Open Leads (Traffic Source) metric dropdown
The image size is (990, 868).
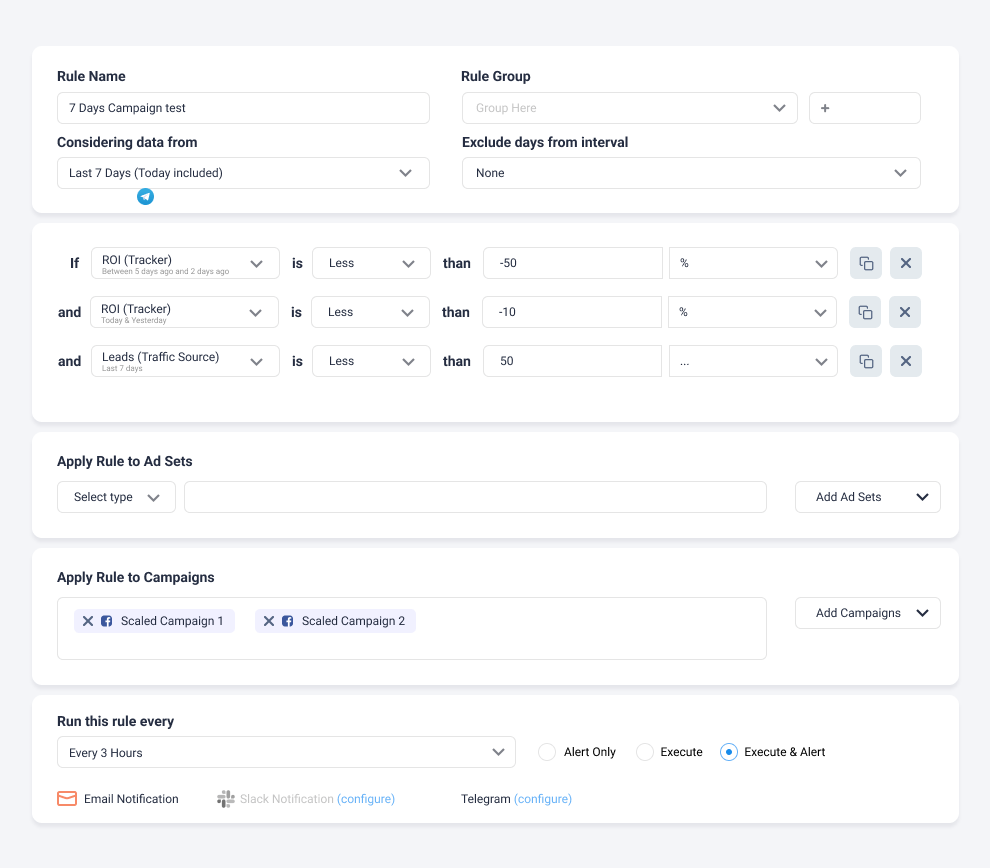[x=185, y=361]
